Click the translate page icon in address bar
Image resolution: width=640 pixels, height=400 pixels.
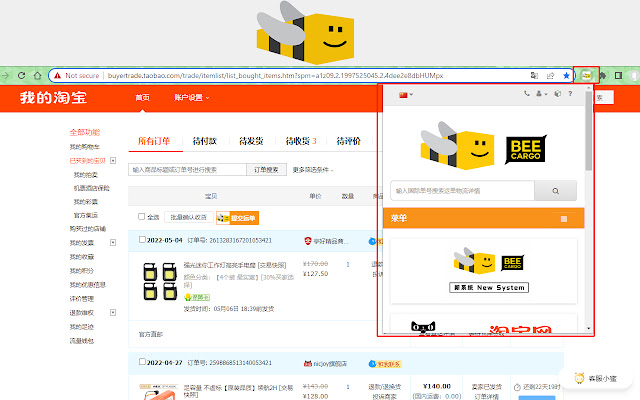[534, 76]
